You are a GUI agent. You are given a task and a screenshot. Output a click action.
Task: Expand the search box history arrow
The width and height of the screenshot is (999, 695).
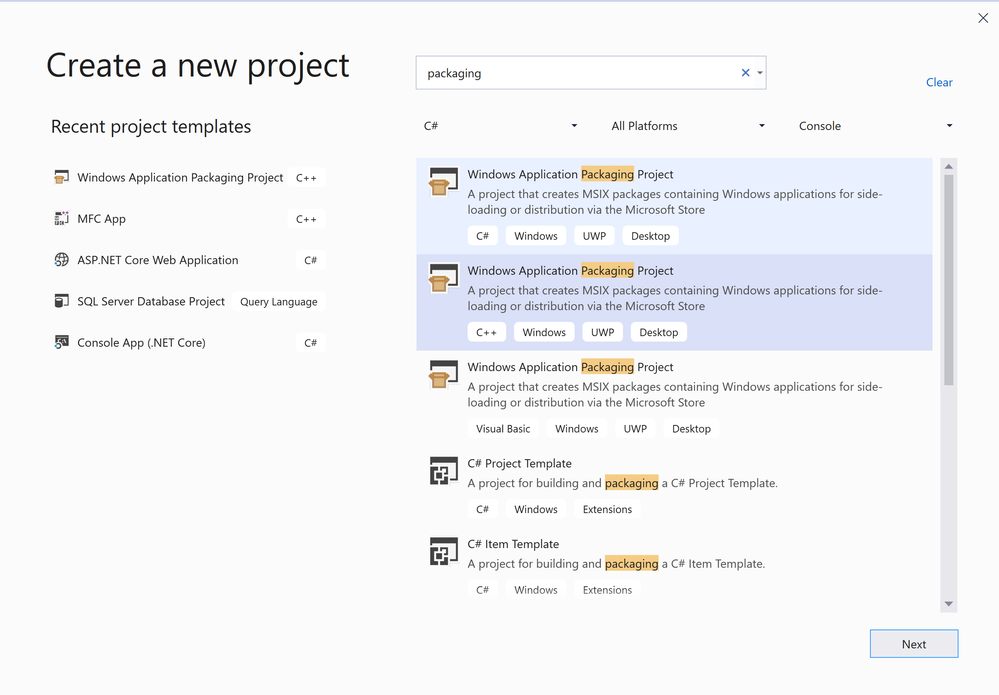click(x=760, y=73)
